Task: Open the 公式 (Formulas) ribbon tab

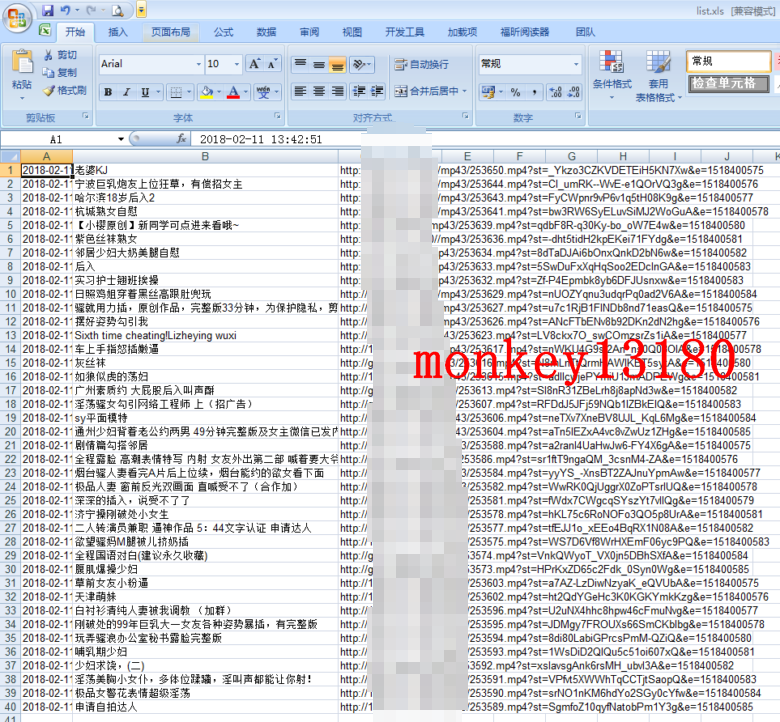Action: [x=223, y=32]
